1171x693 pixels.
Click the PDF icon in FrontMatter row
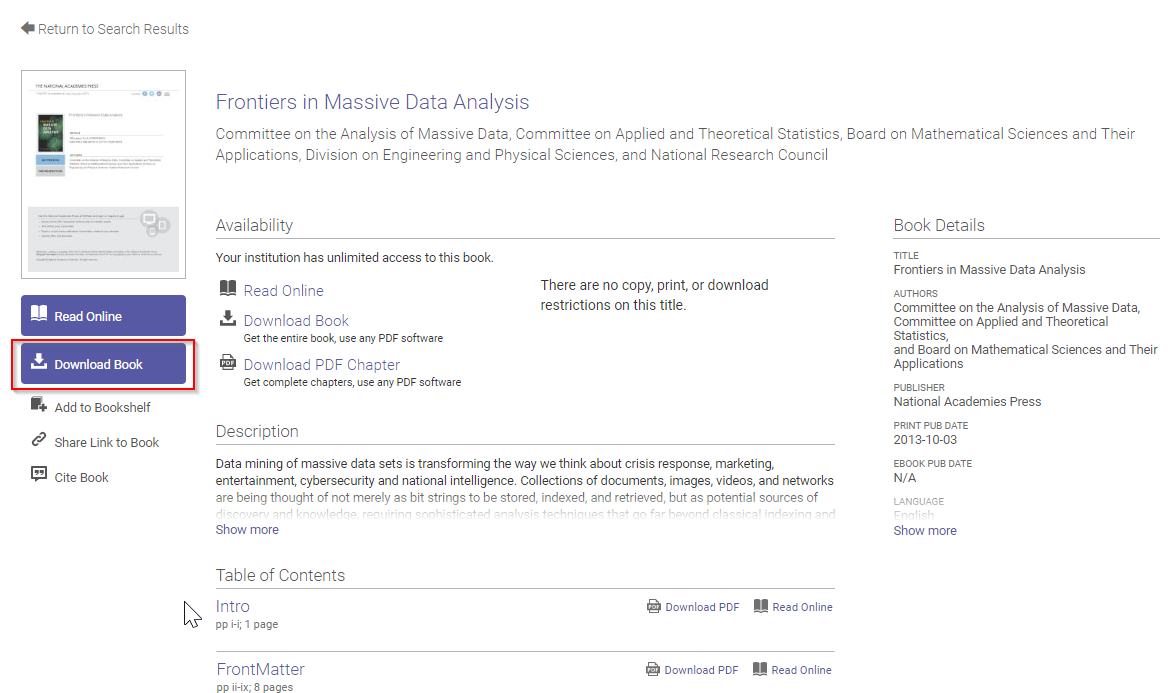tap(653, 669)
